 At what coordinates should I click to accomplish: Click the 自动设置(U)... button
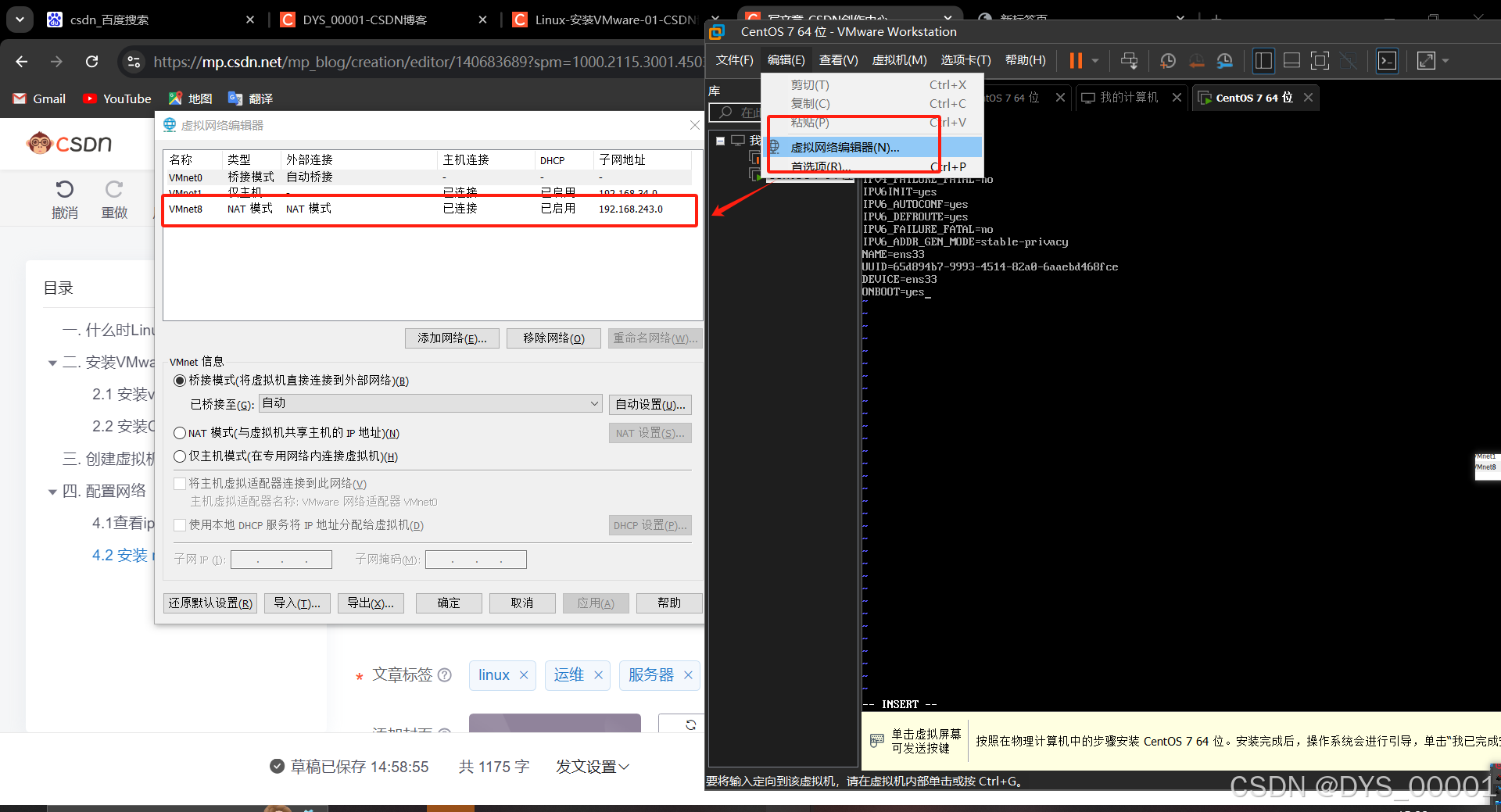(x=650, y=405)
